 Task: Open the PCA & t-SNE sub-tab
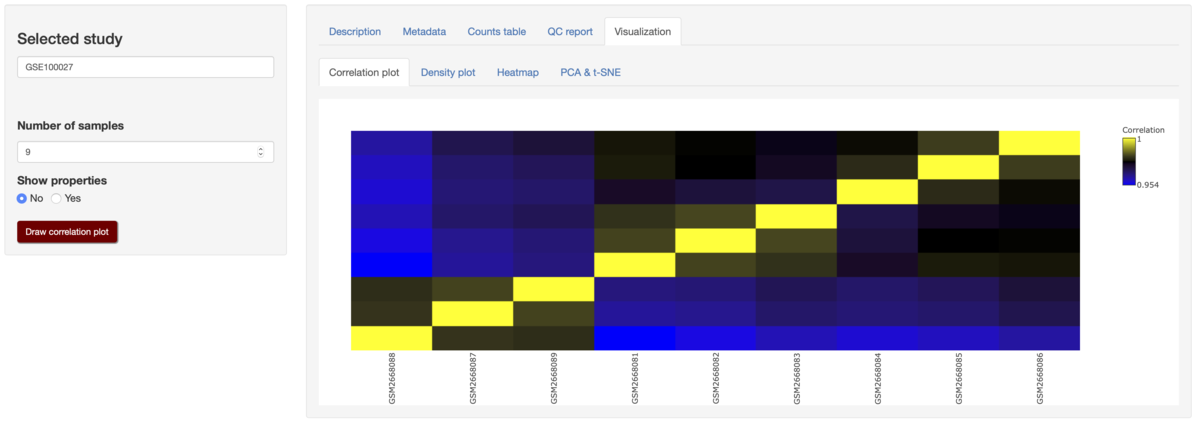coord(590,72)
